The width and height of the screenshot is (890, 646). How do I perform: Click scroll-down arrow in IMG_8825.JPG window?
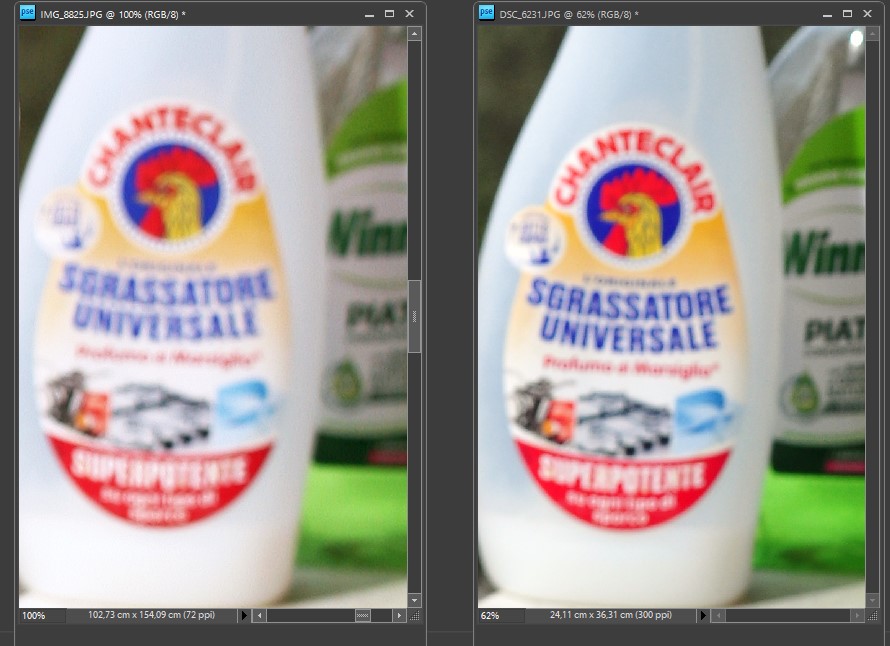414,600
